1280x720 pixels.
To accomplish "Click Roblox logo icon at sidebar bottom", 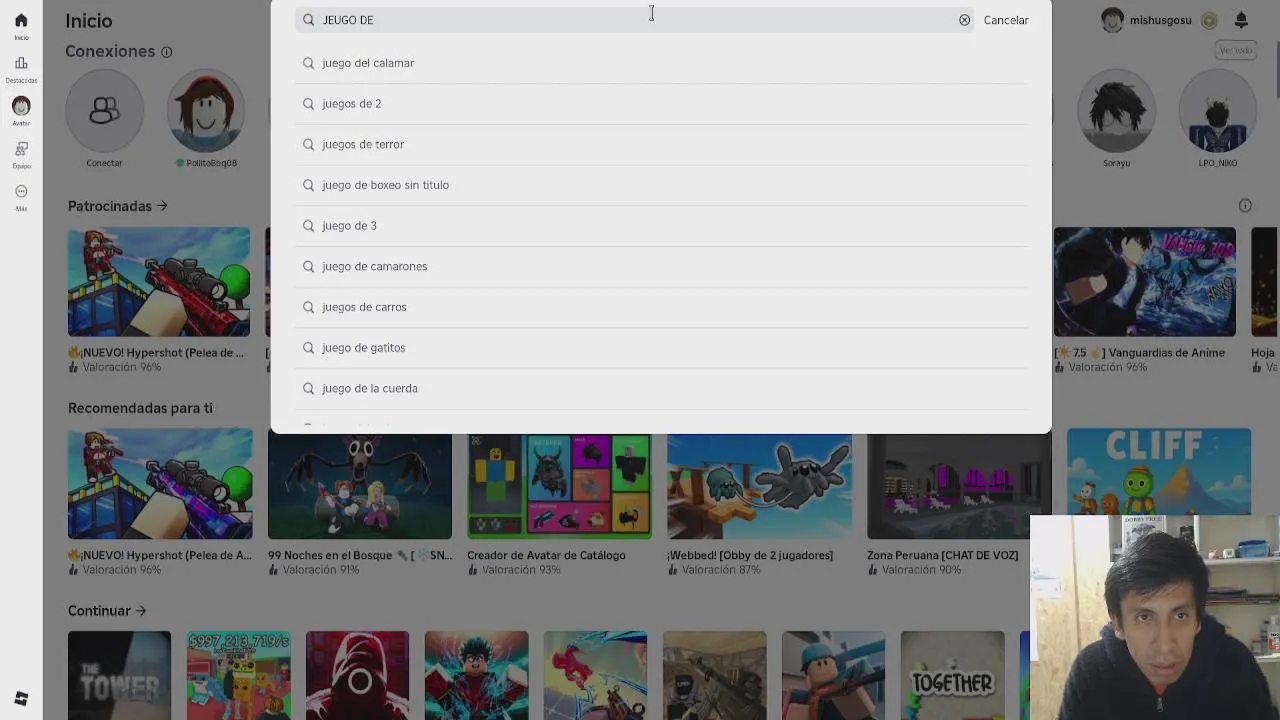I will point(21,698).
